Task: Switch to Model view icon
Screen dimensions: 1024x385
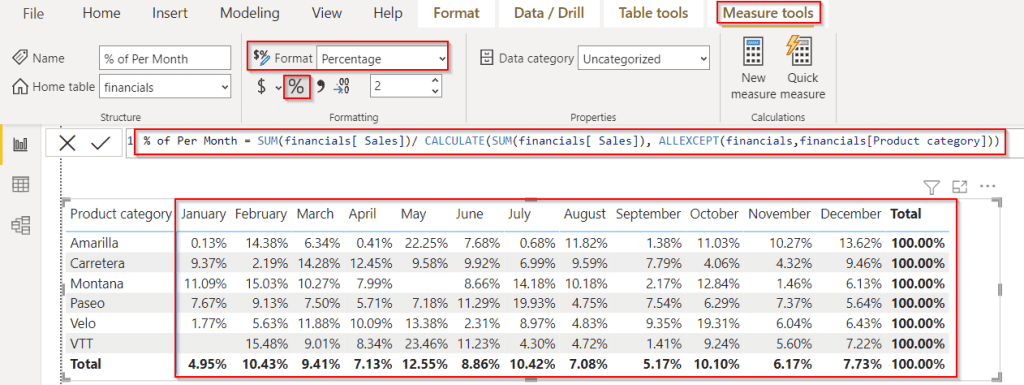Action: [21, 226]
